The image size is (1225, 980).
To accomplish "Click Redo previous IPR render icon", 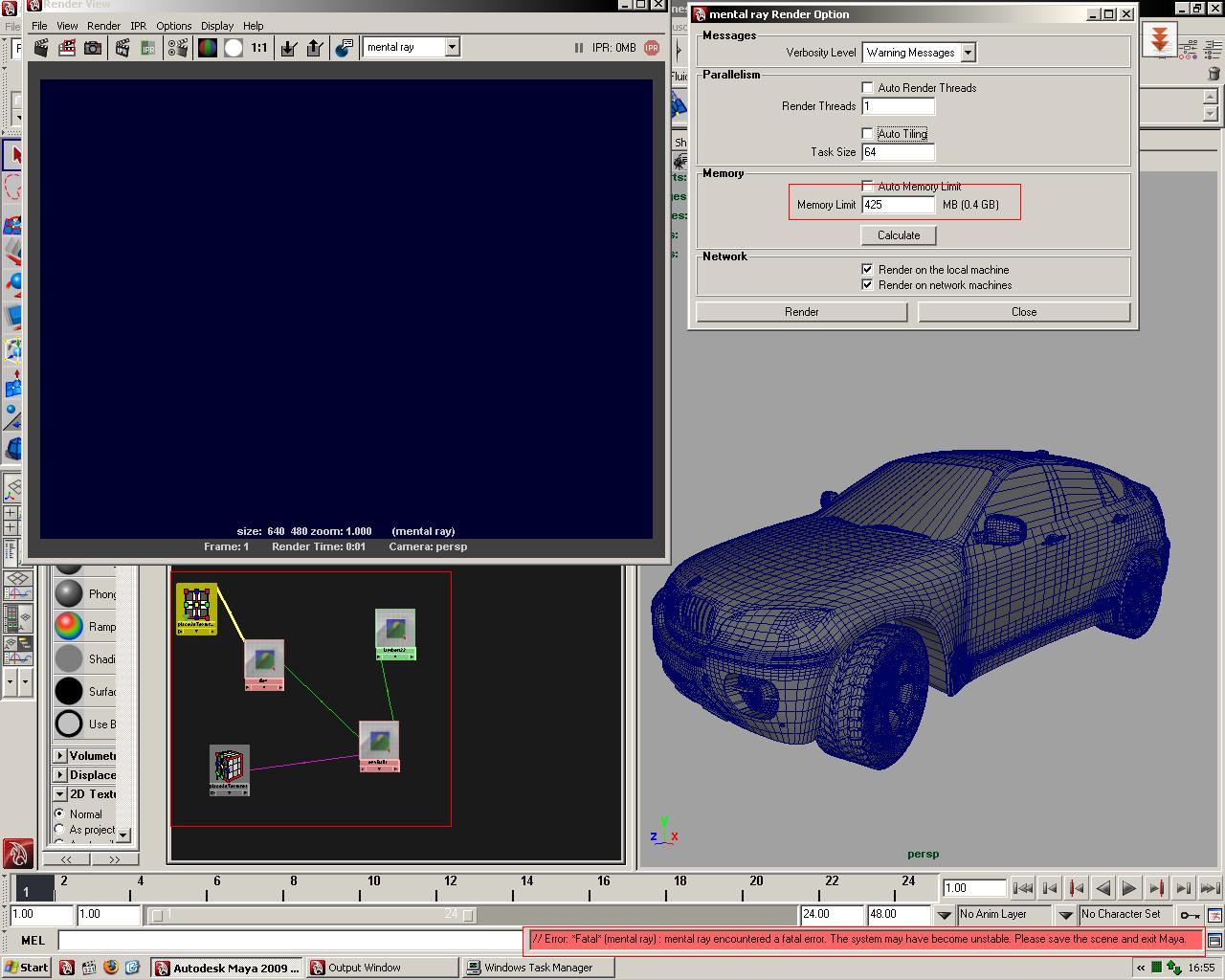I will coord(122,47).
